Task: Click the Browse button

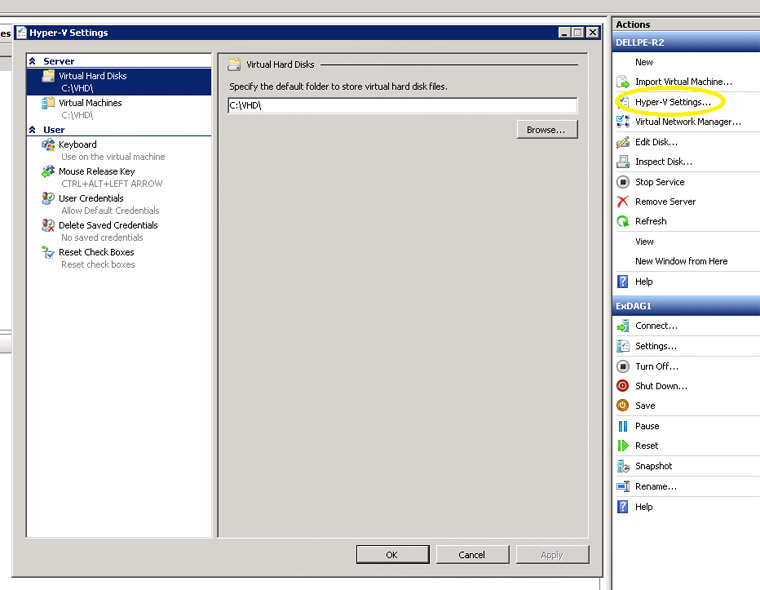Action: point(547,130)
